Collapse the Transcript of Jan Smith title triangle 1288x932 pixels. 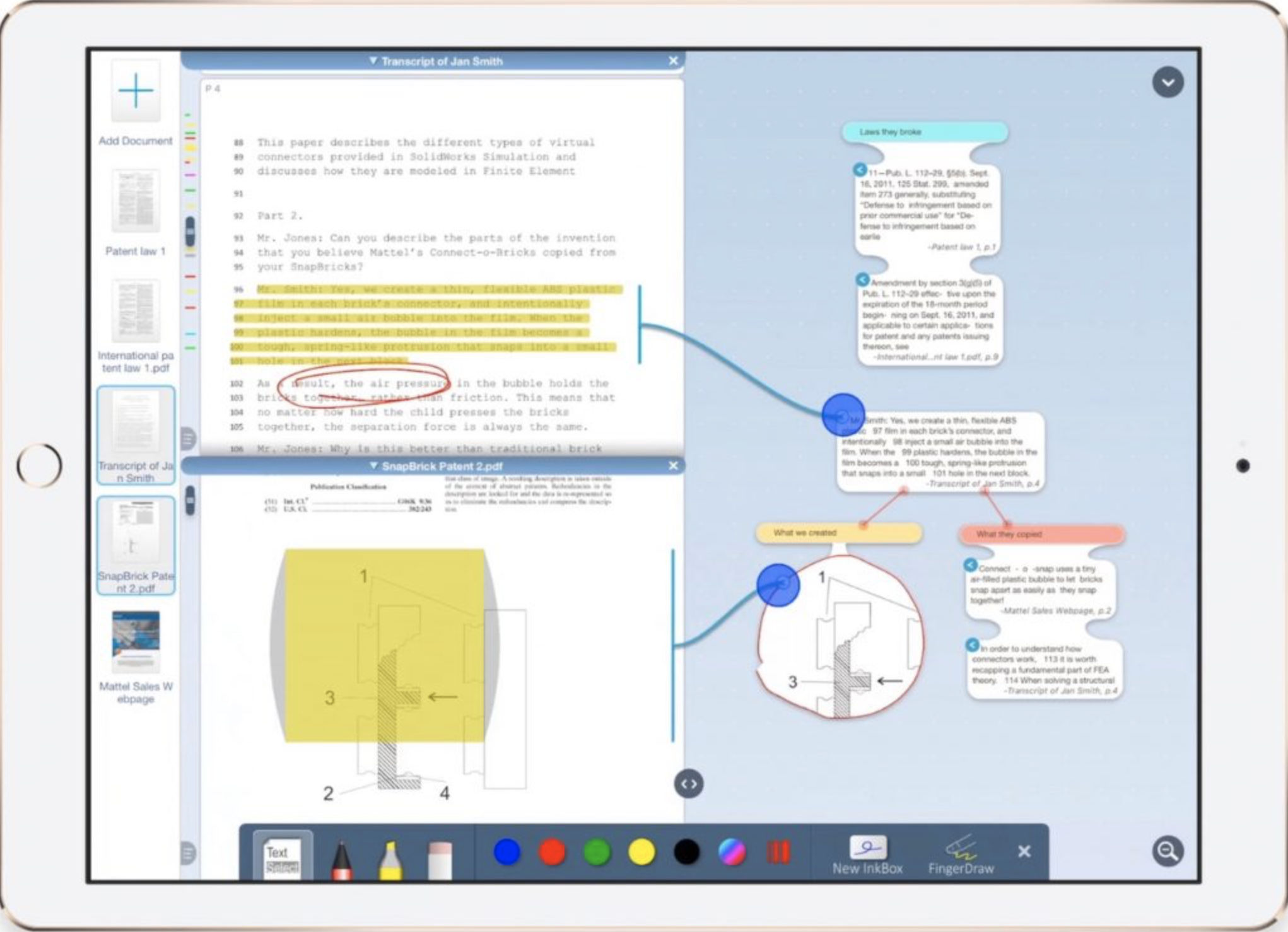click(x=373, y=61)
